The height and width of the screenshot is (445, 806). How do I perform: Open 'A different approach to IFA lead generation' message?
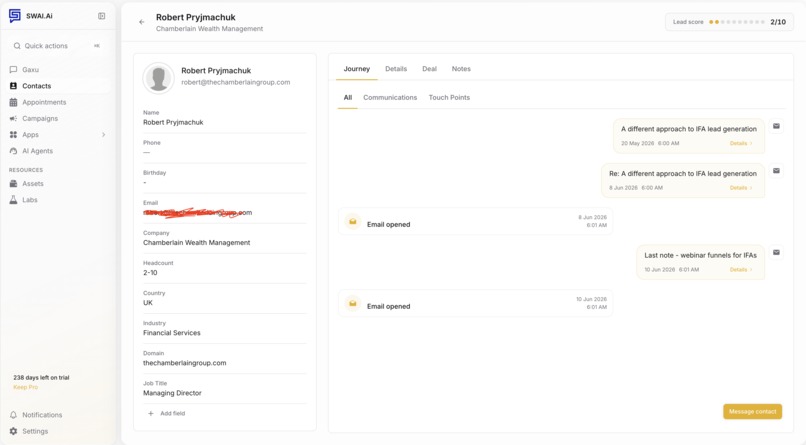click(x=689, y=136)
